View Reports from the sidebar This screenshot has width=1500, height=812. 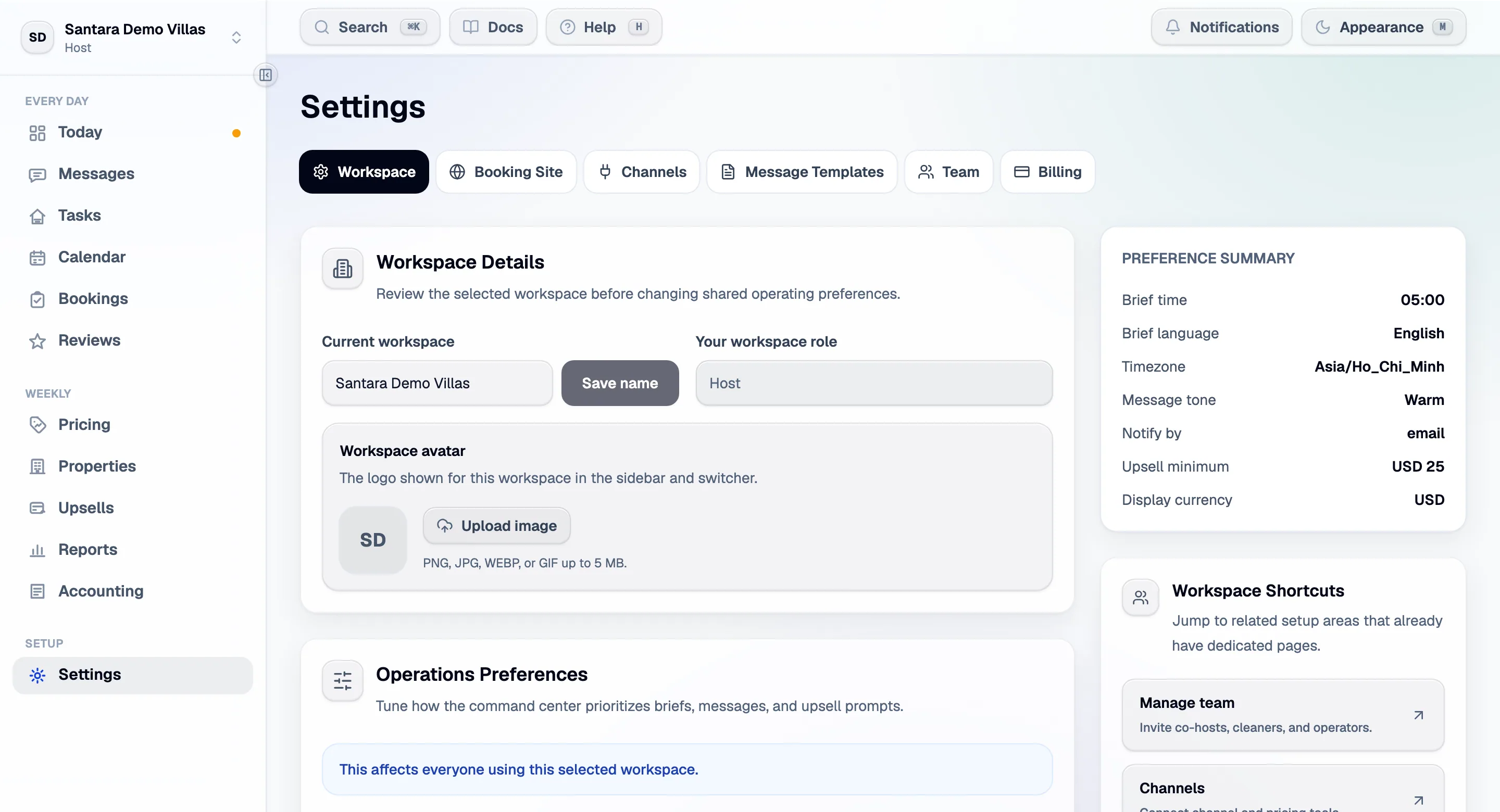click(x=133, y=550)
